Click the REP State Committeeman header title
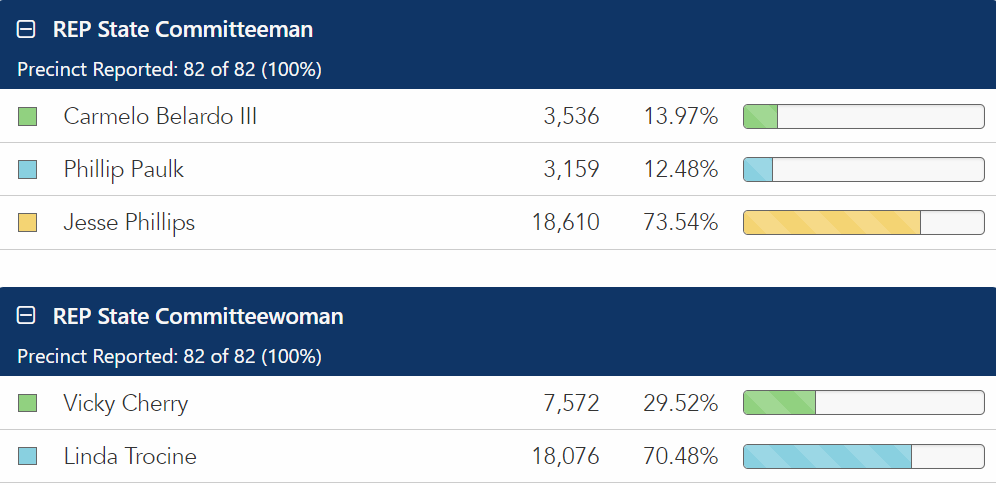The height and width of the screenshot is (485, 996). (x=183, y=30)
